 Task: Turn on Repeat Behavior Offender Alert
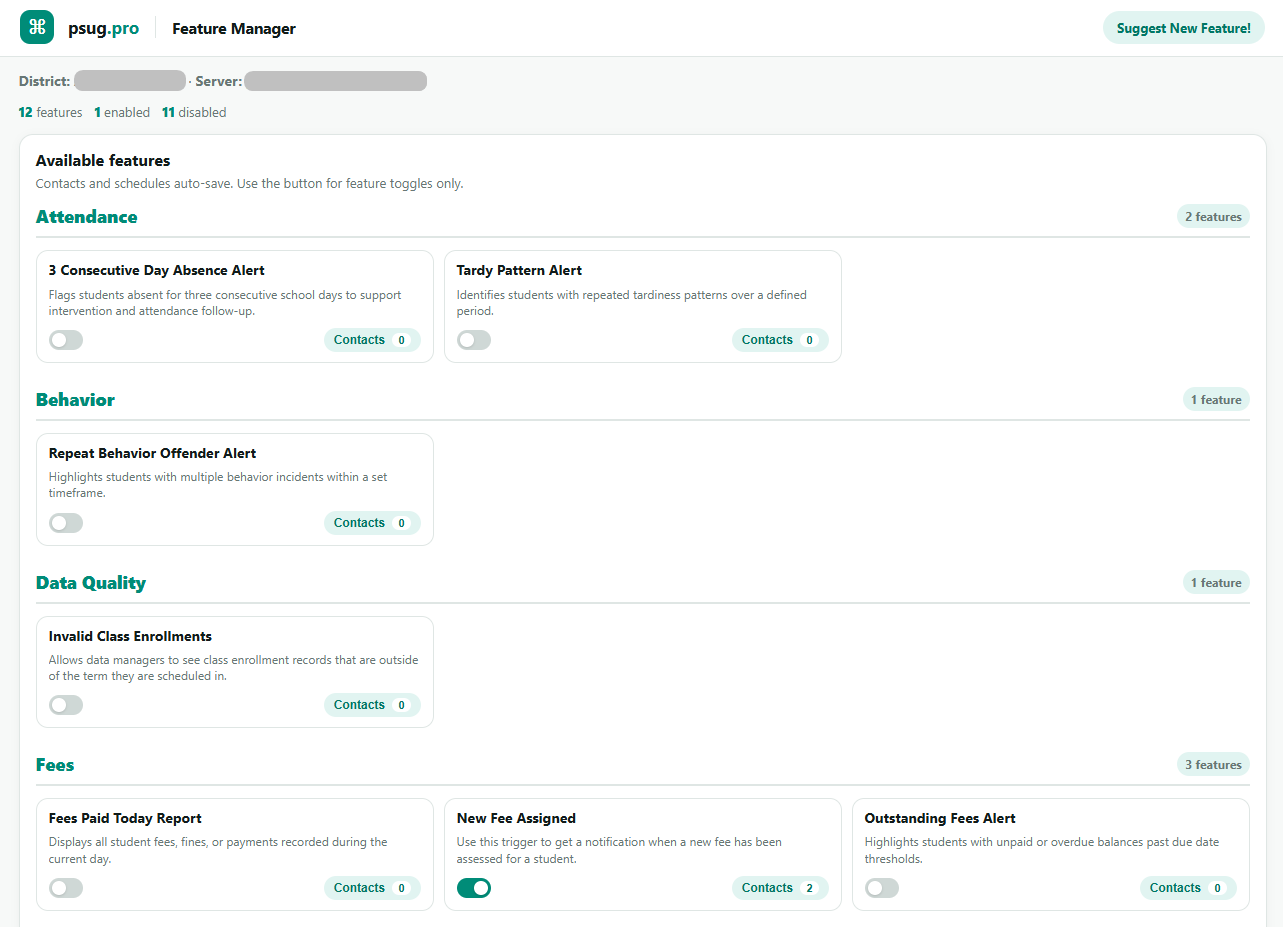(66, 523)
